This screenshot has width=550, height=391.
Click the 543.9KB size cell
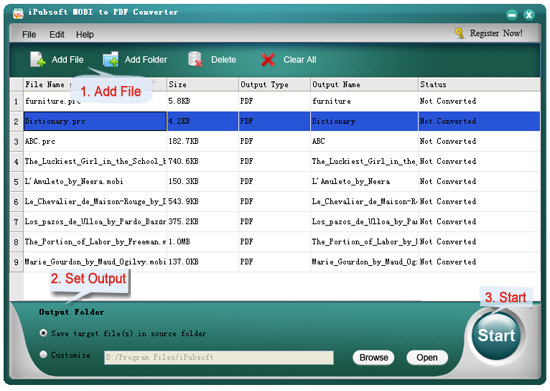[202, 202]
